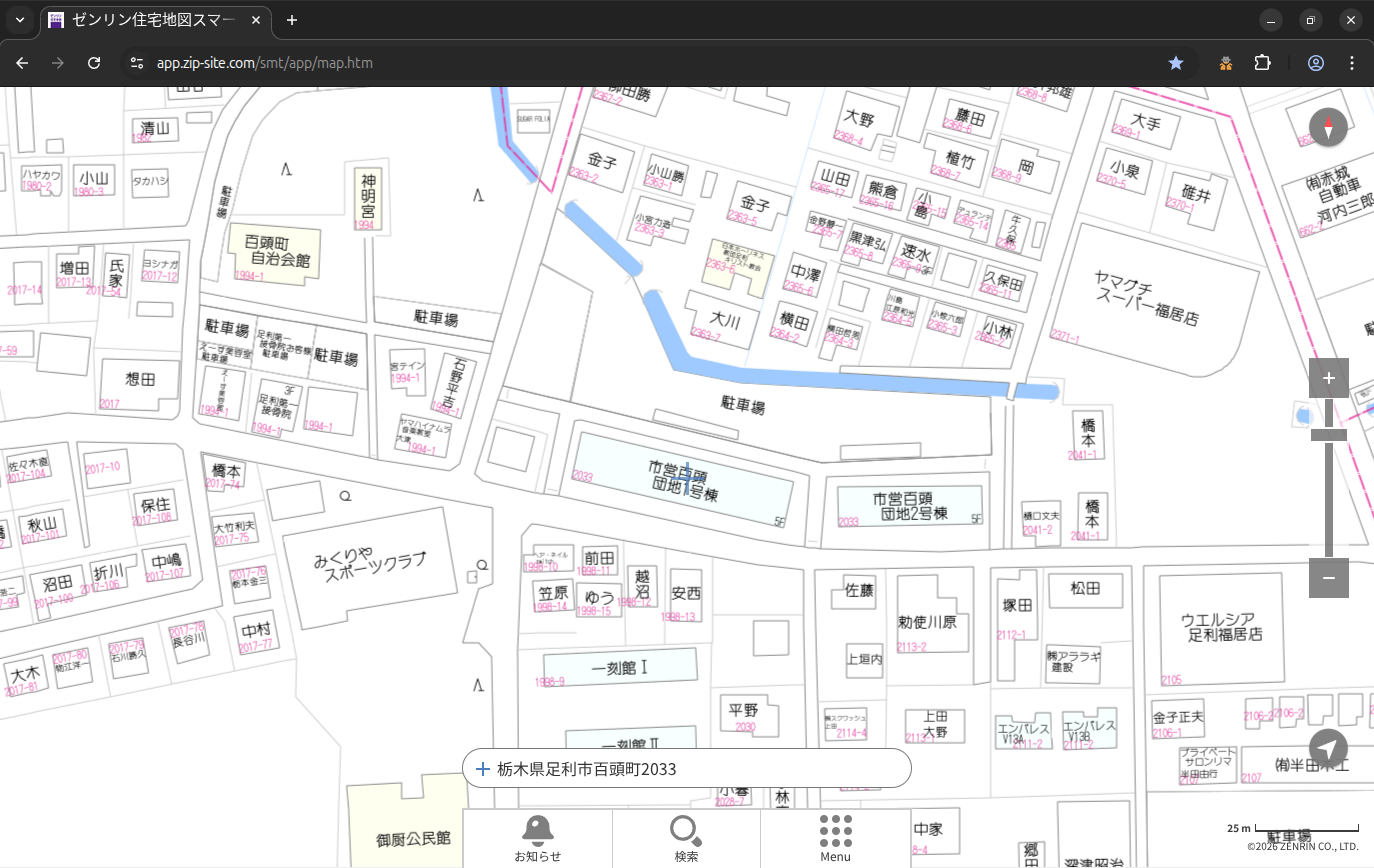Reload the page

coord(94,63)
